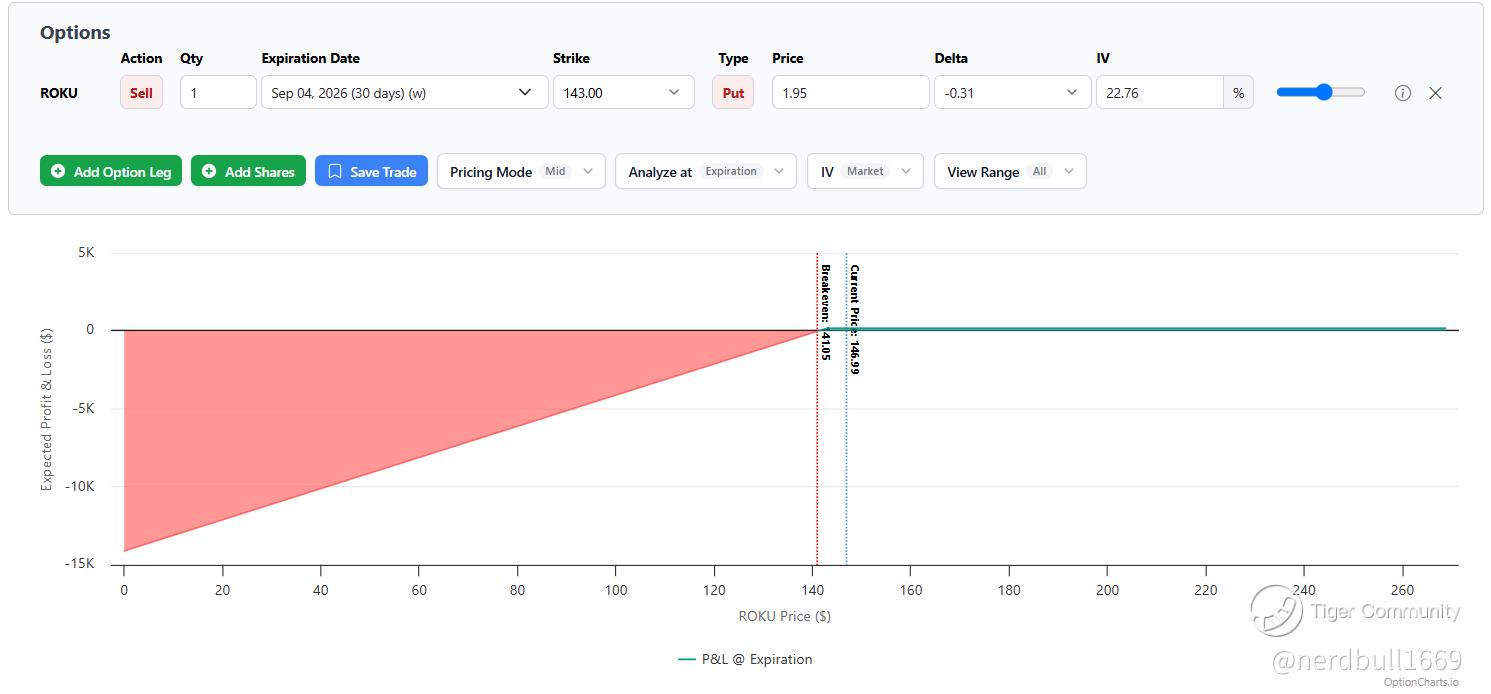Open View Range dropdown
The width and height of the screenshot is (1491, 694).
pos(1010,171)
